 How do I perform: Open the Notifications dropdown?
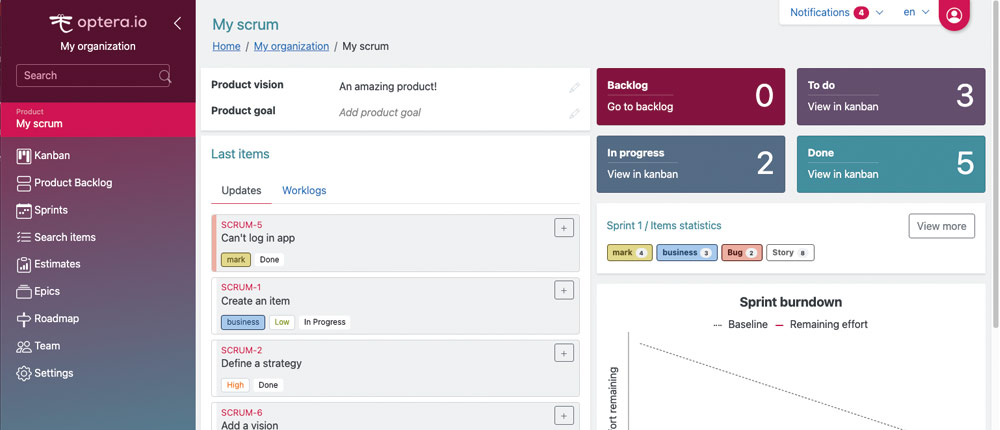(x=836, y=13)
